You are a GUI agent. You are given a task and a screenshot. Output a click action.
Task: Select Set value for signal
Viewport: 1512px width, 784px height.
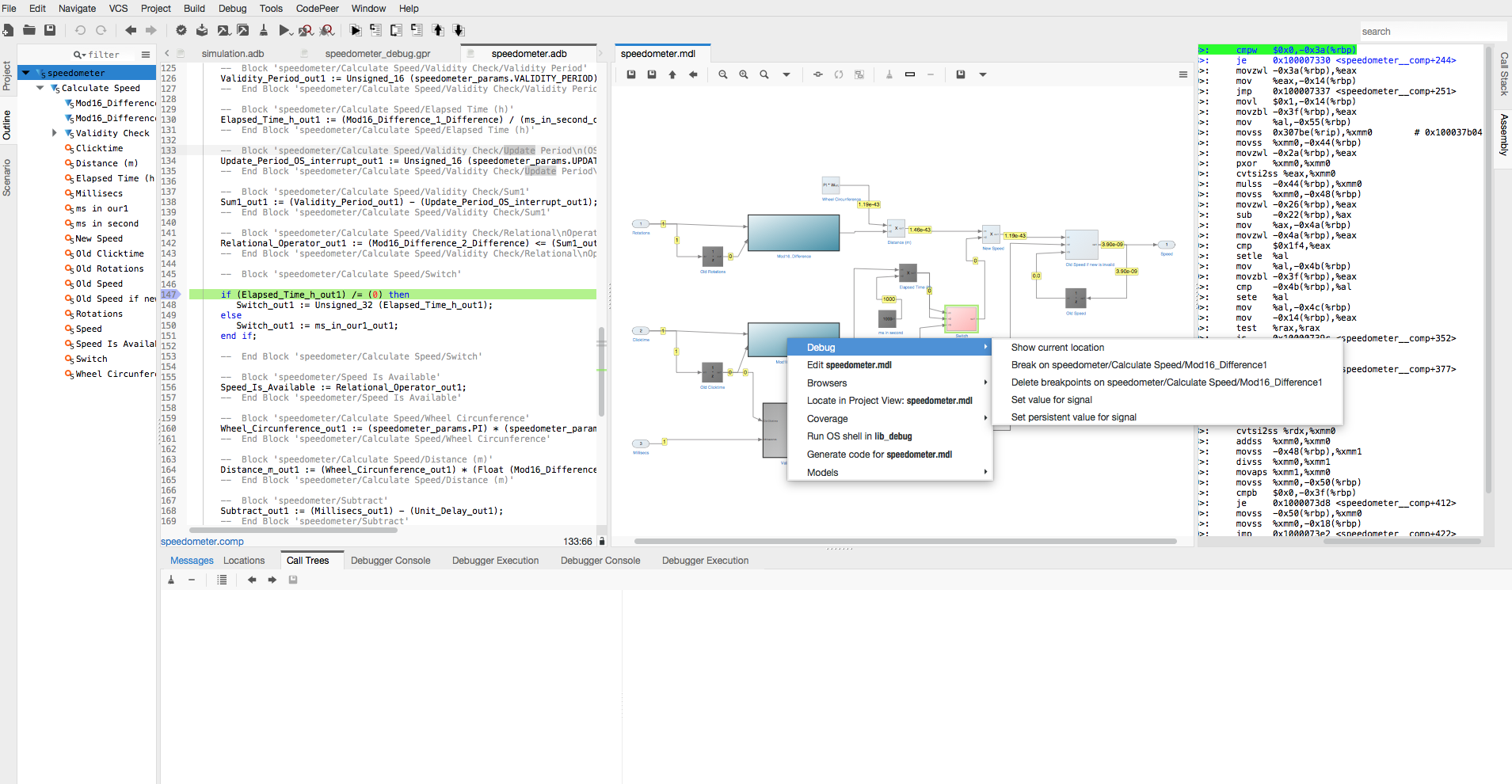tap(1051, 400)
